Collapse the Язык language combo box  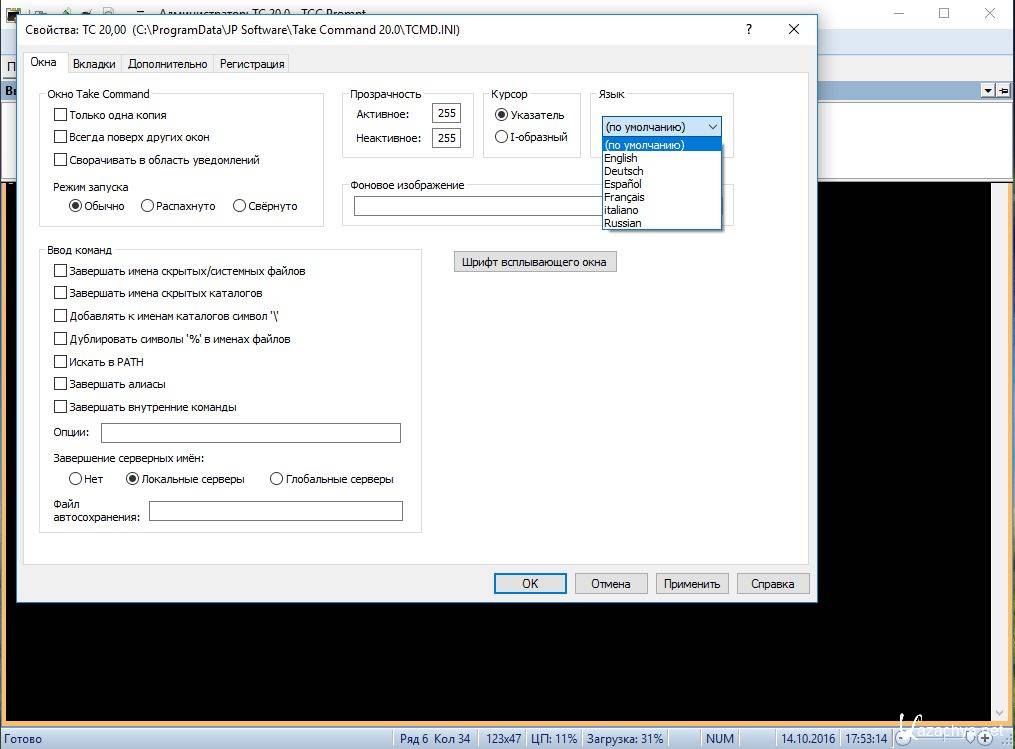click(x=712, y=127)
